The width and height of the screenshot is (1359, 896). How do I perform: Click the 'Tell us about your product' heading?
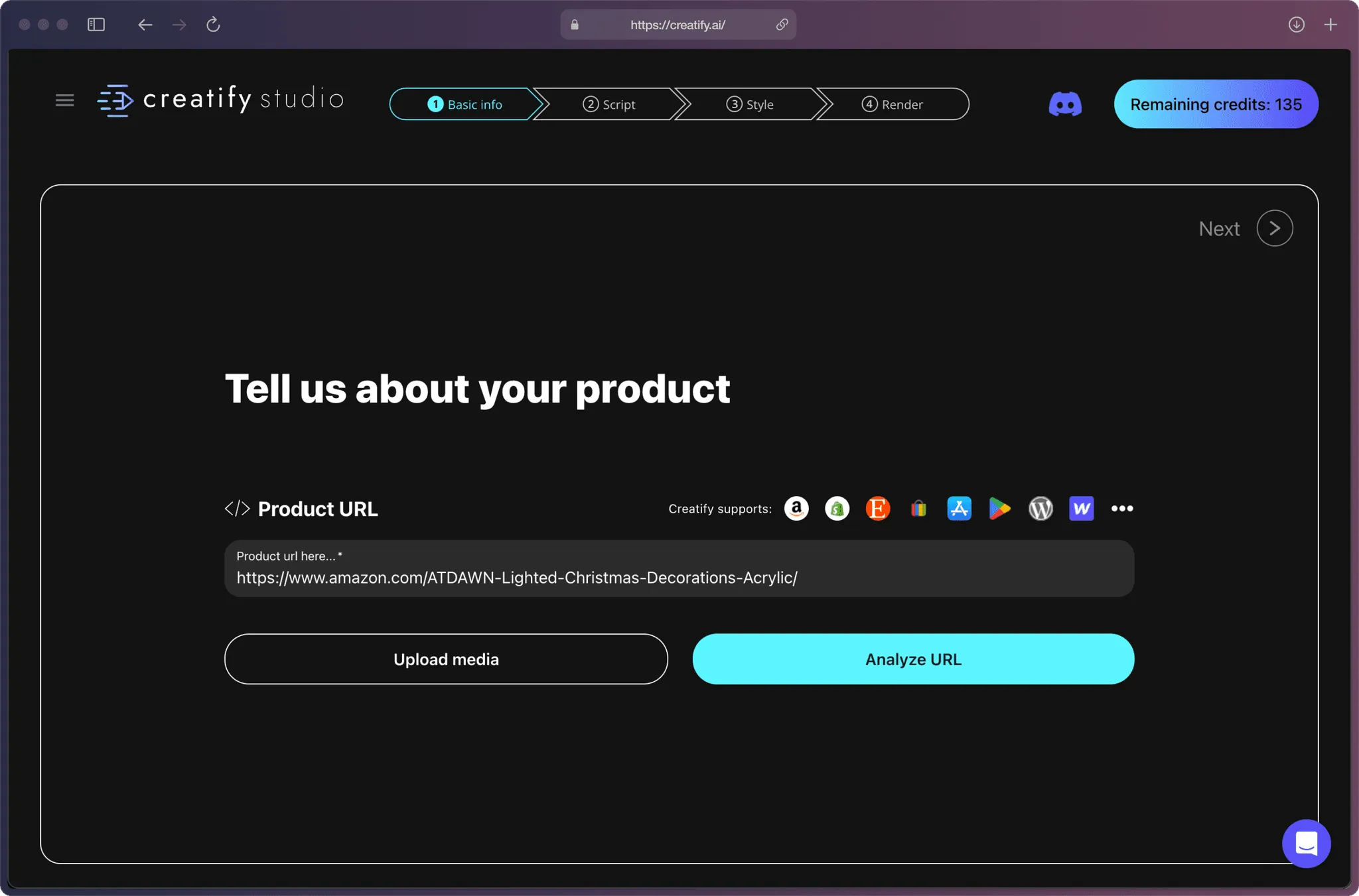point(478,389)
